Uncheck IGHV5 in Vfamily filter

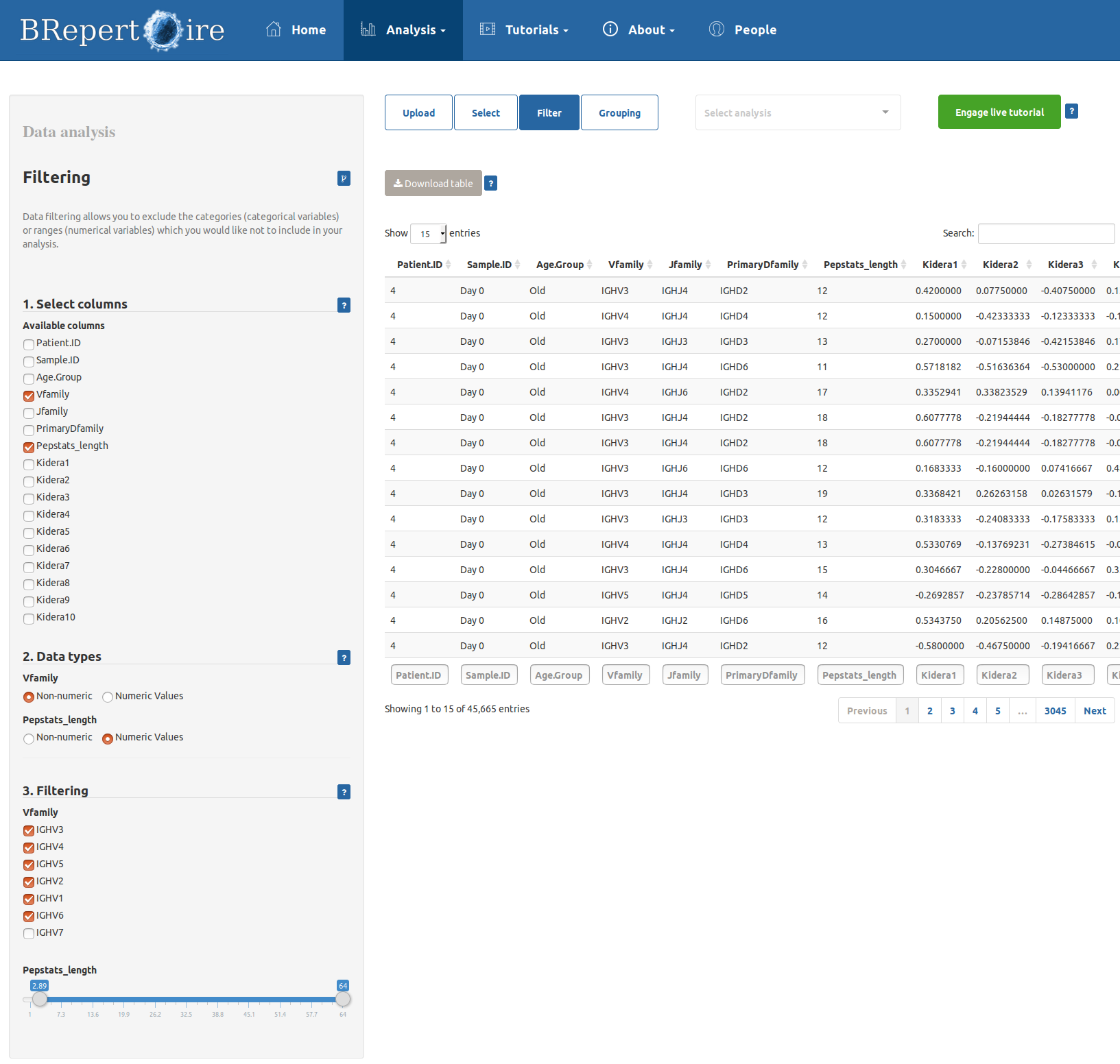coord(29,865)
